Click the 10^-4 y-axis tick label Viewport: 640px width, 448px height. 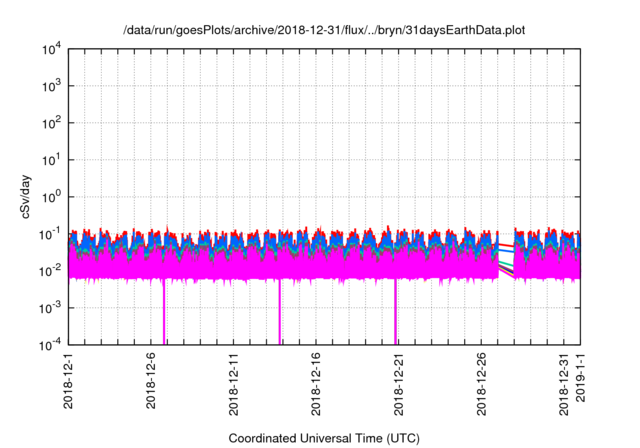pos(52,345)
